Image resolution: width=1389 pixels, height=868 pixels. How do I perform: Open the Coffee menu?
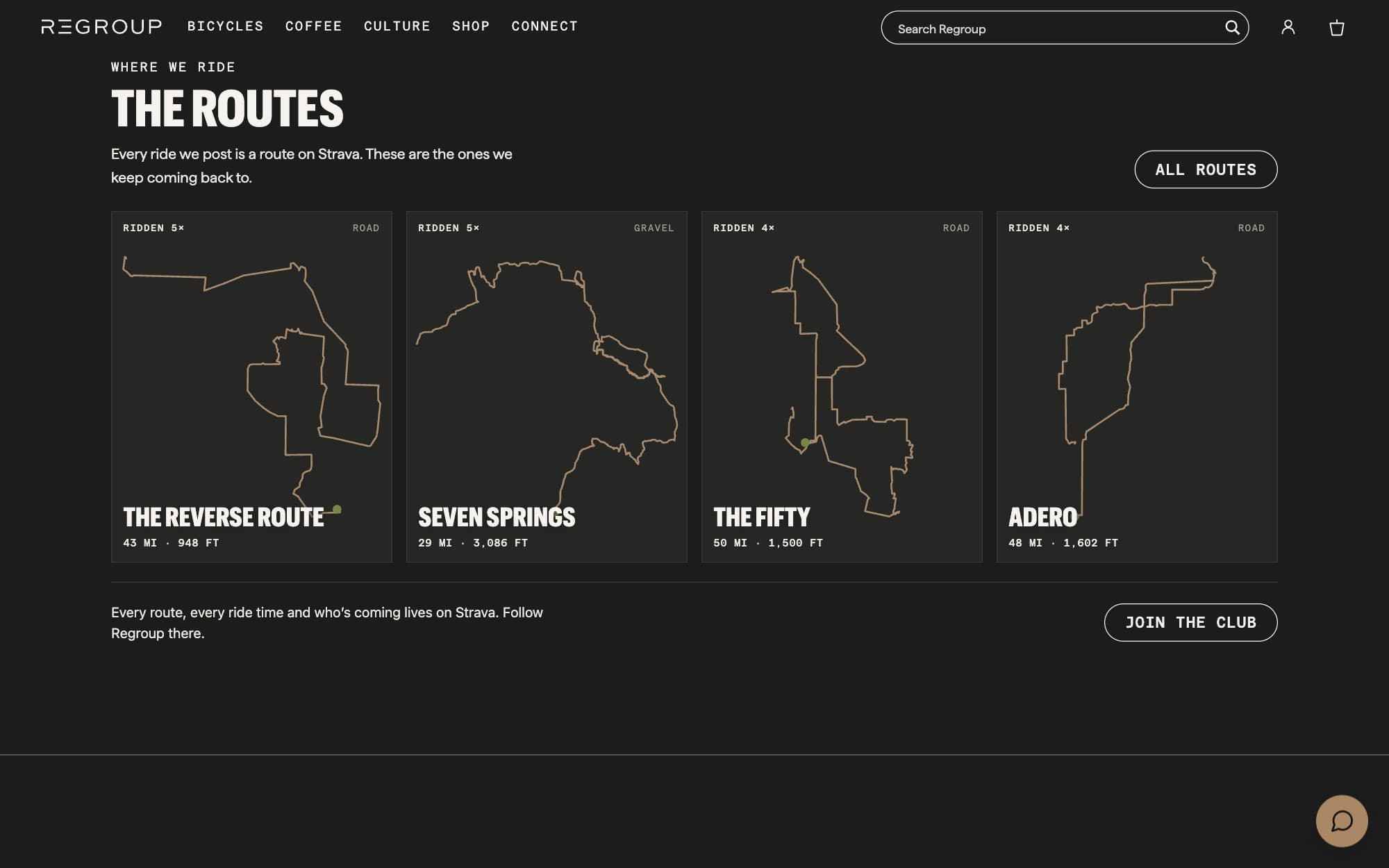point(314,26)
